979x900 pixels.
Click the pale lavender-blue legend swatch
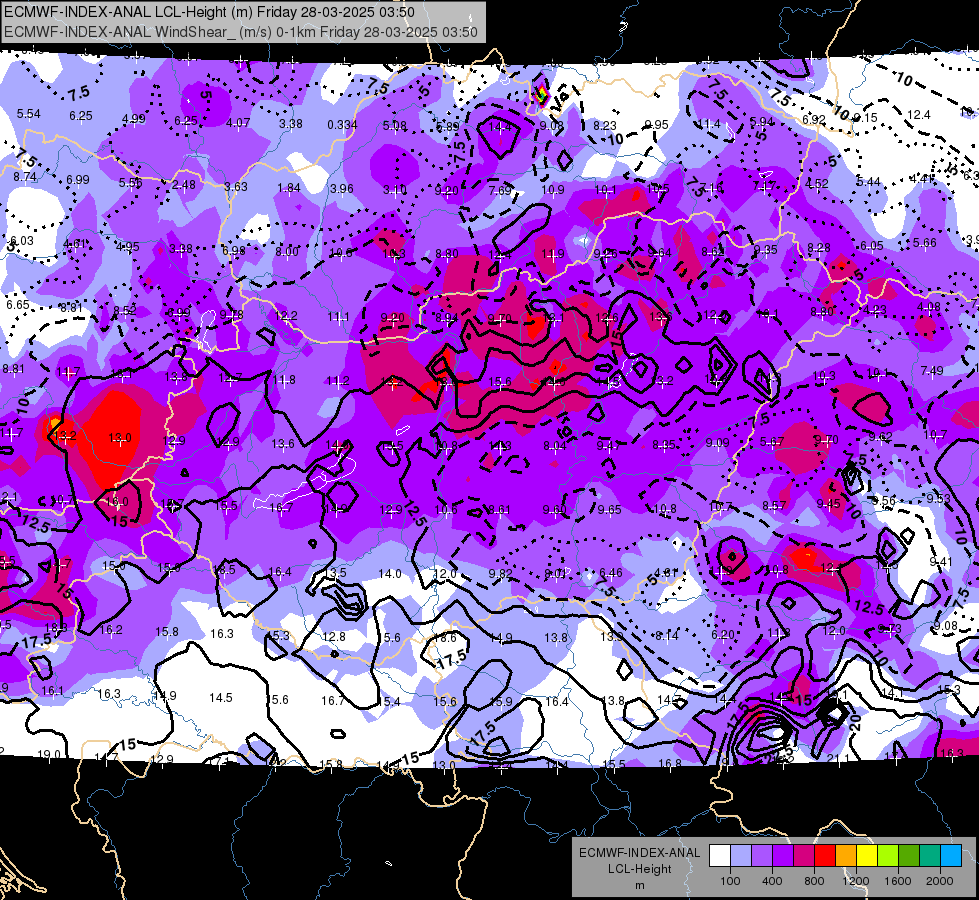coord(741,856)
